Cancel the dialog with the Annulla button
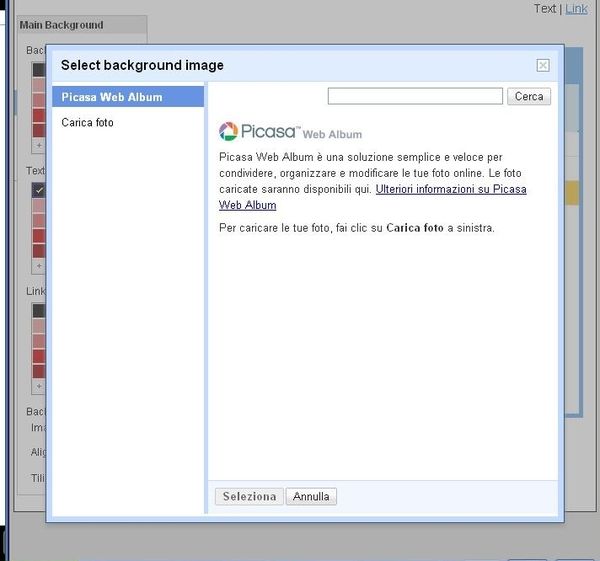 pyautogui.click(x=311, y=496)
